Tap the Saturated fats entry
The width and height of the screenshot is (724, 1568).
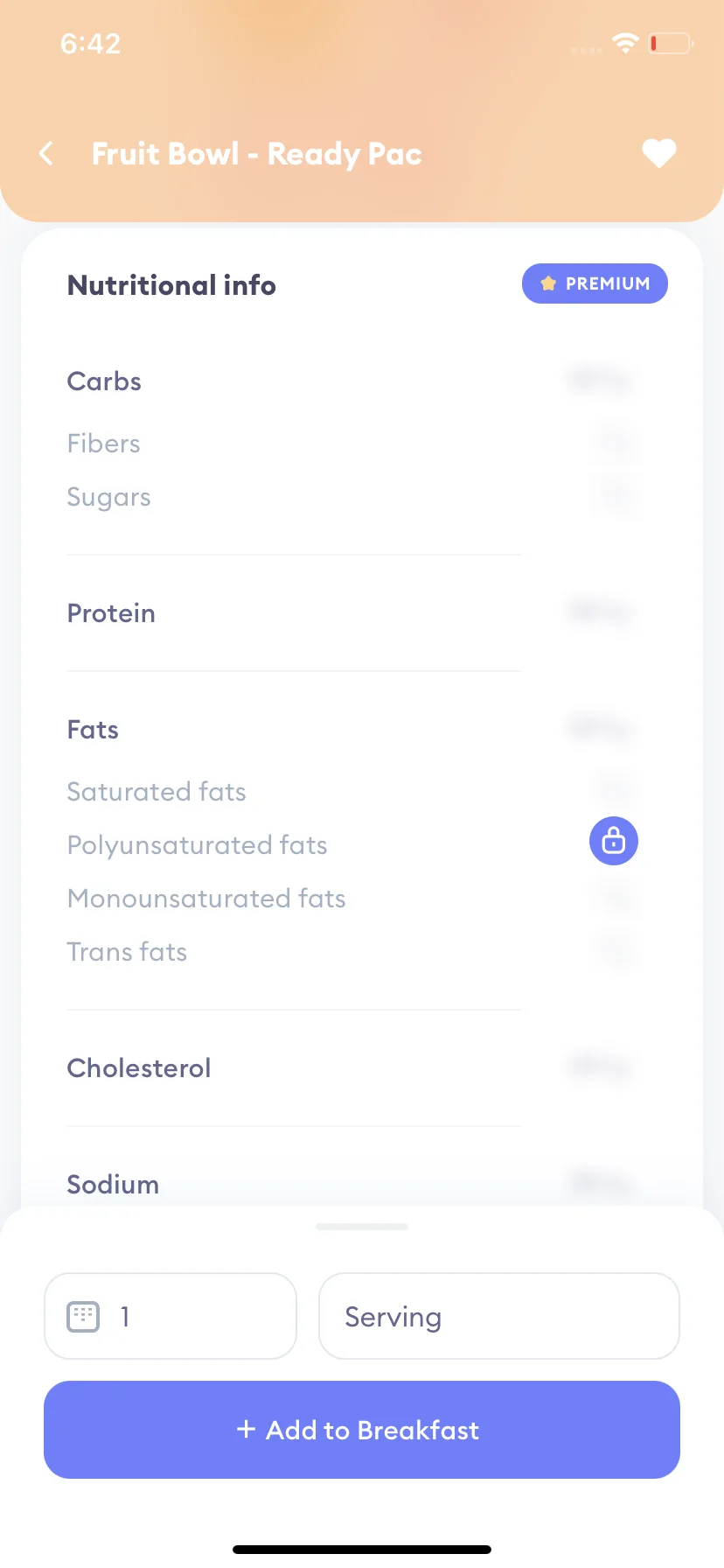pyautogui.click(x=157, y=792)
